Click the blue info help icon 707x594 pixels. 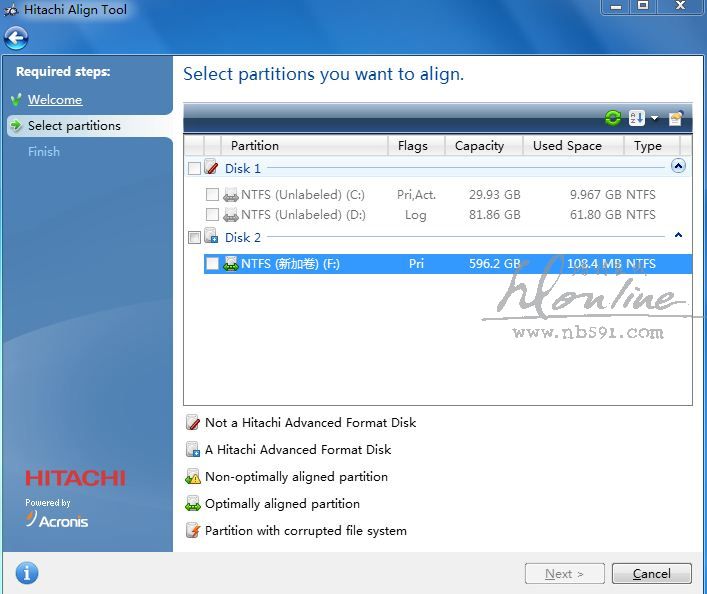point(27,573)
